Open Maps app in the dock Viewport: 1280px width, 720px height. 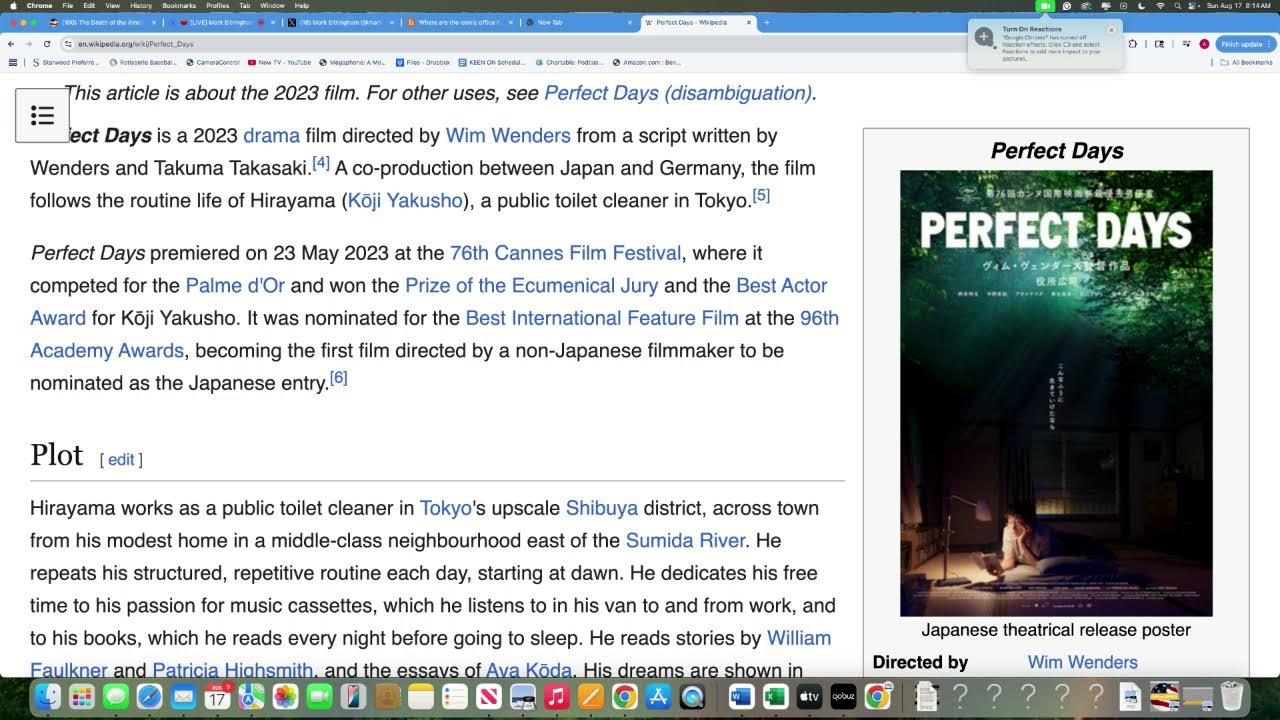click(x=251, y=696)
